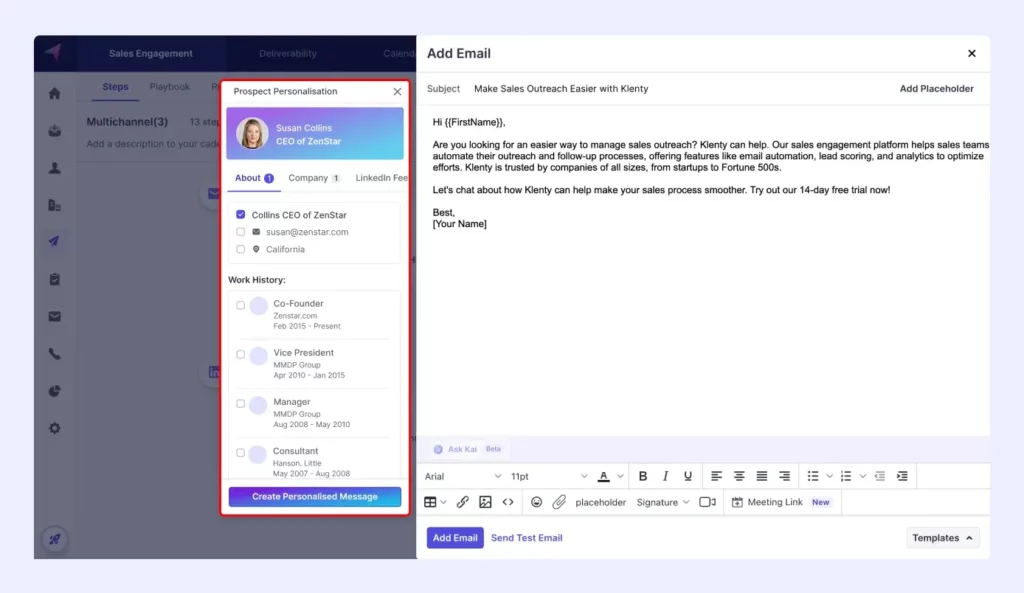Select the Steps tab
Image resolution: width=1024 pixels, height=593 pixels.
pyautogui.click(x=115, y=87)
